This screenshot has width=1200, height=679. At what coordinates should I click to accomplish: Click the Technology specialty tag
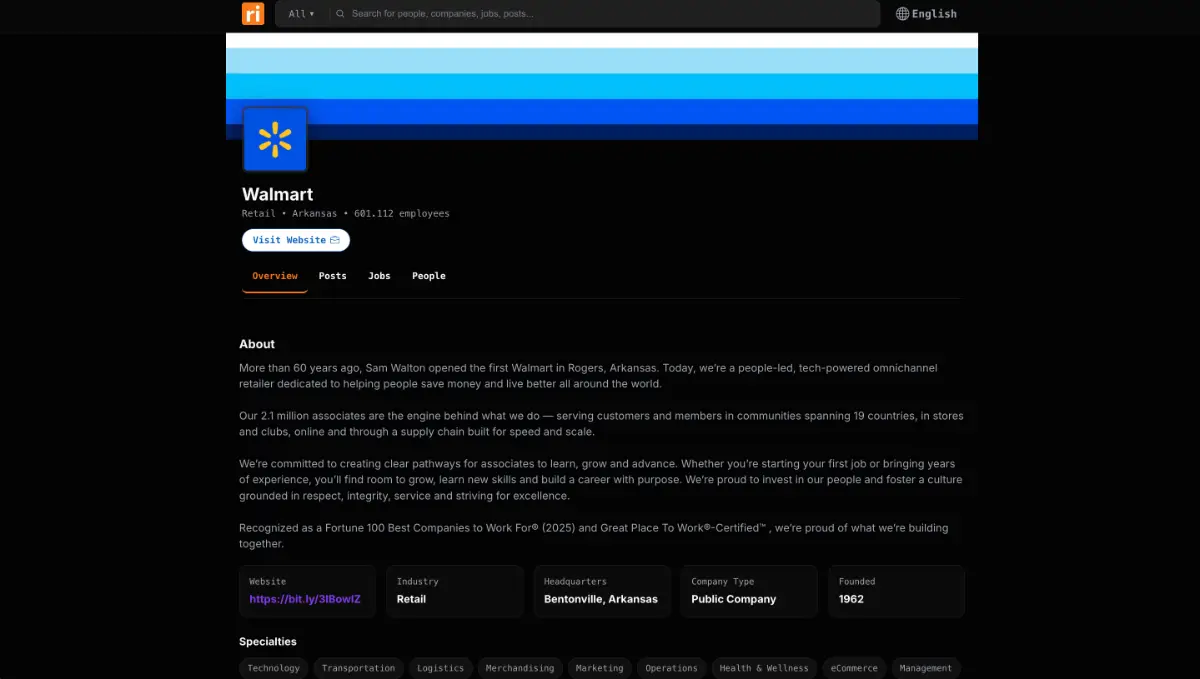(273, 668)
